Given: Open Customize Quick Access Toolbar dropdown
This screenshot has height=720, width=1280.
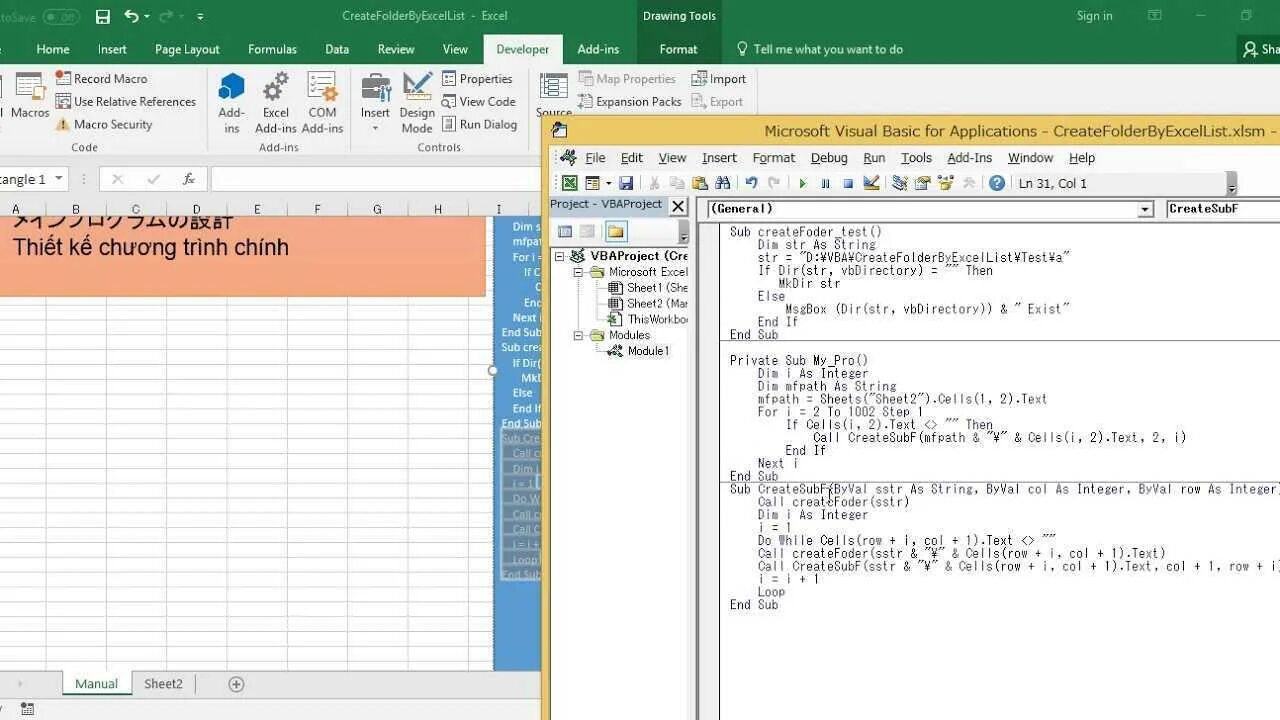Looking at the screenshot, I should point(200,16).
